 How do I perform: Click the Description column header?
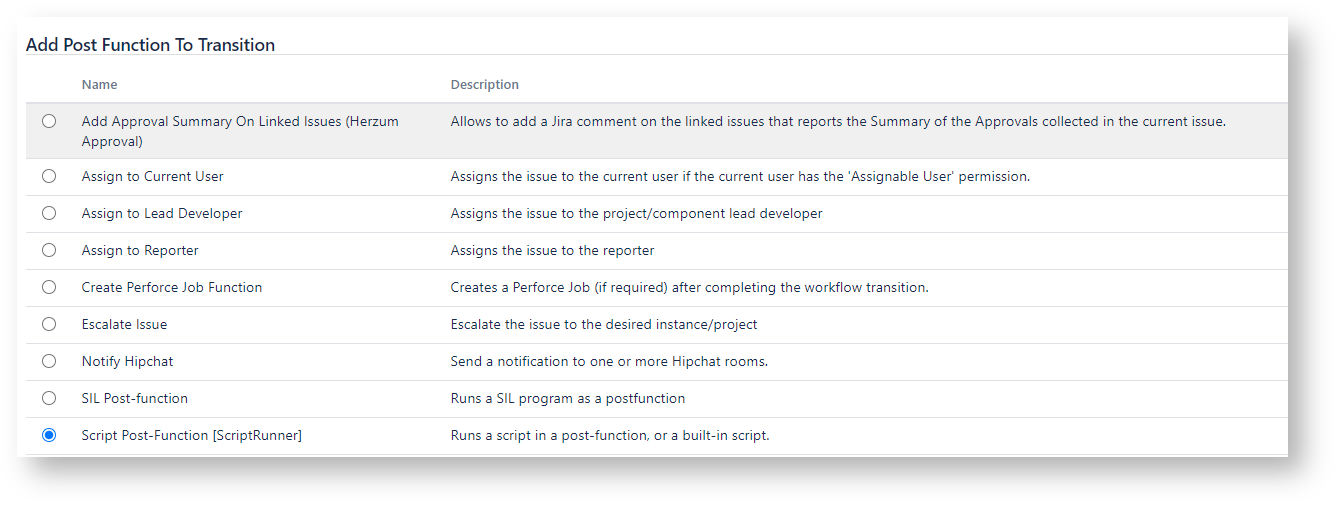point(484,85)
